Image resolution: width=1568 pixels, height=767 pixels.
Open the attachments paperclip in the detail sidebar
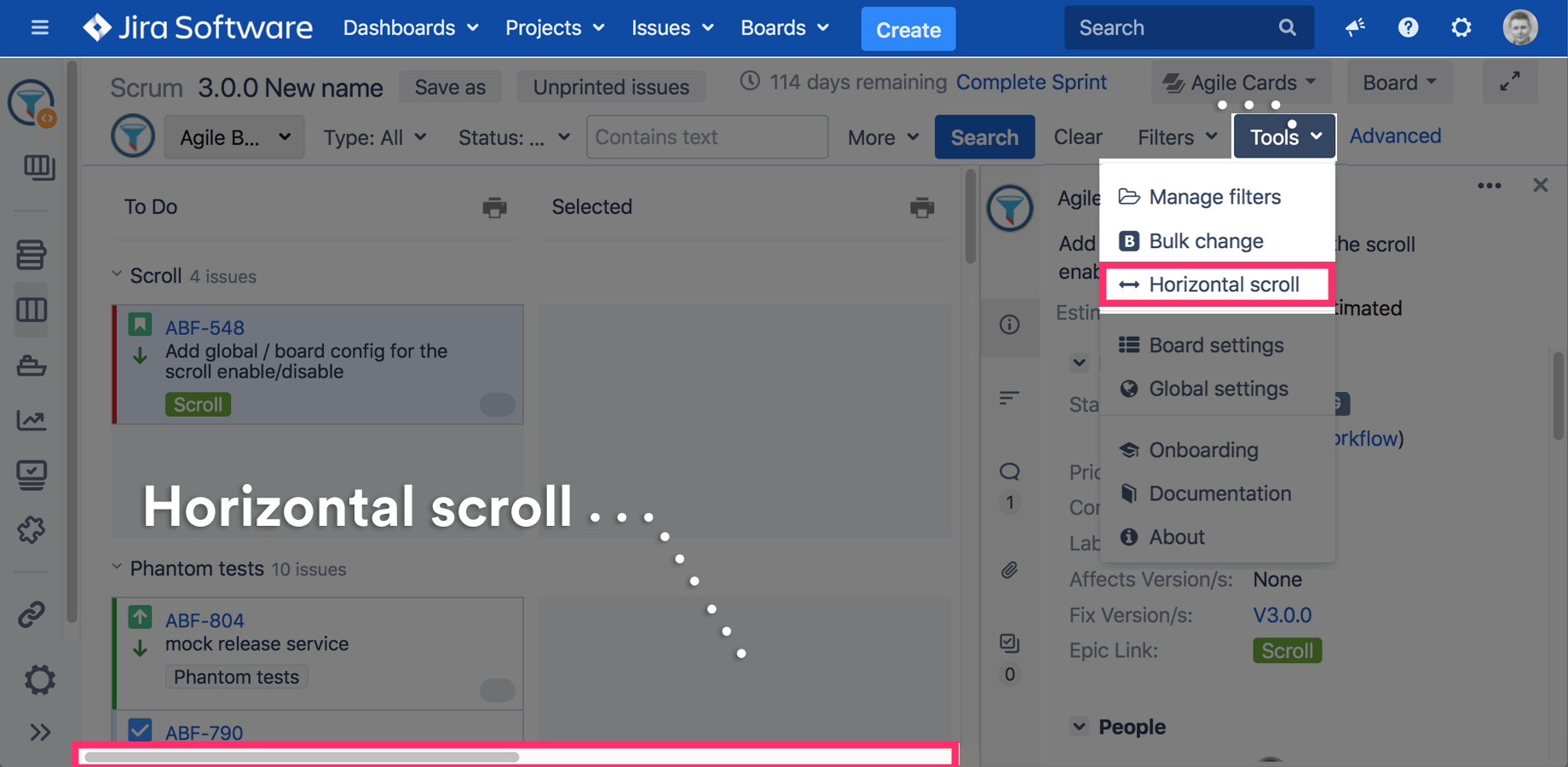(x=1009, y=570)
